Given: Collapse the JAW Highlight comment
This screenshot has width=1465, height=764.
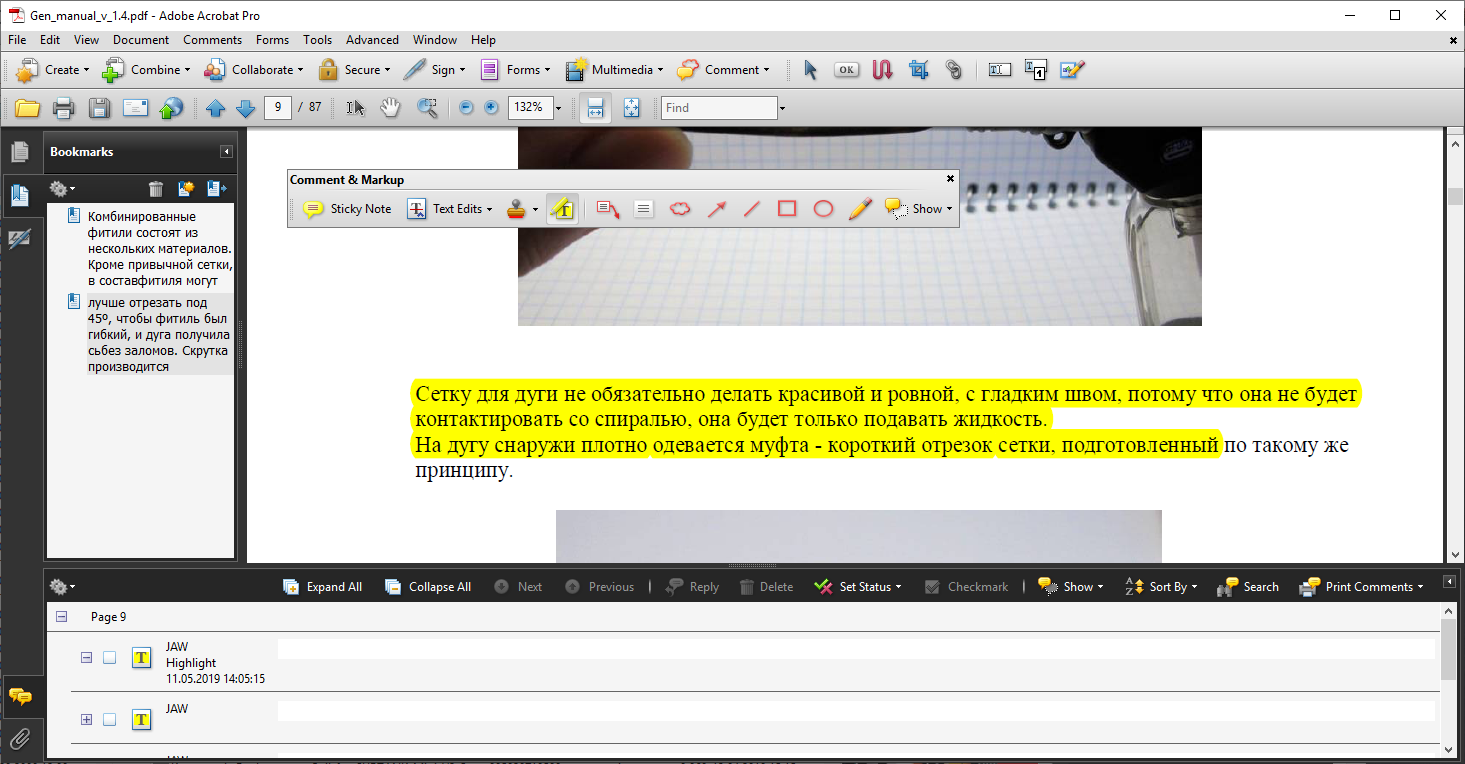Looking at the screenshot, I should 86,658.
